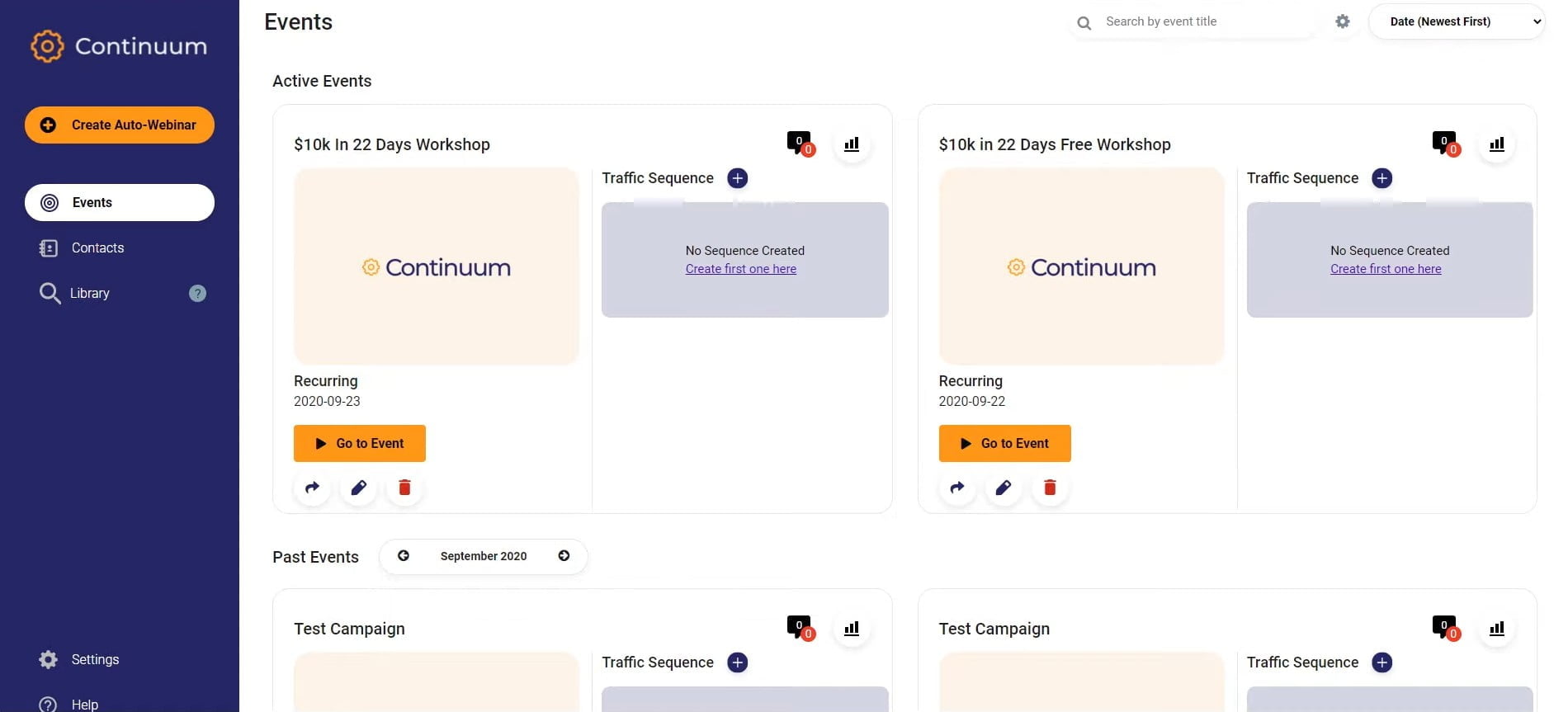Add traffic sequence to $10k in 22 Days Free Workshop

click(1382, 178)
